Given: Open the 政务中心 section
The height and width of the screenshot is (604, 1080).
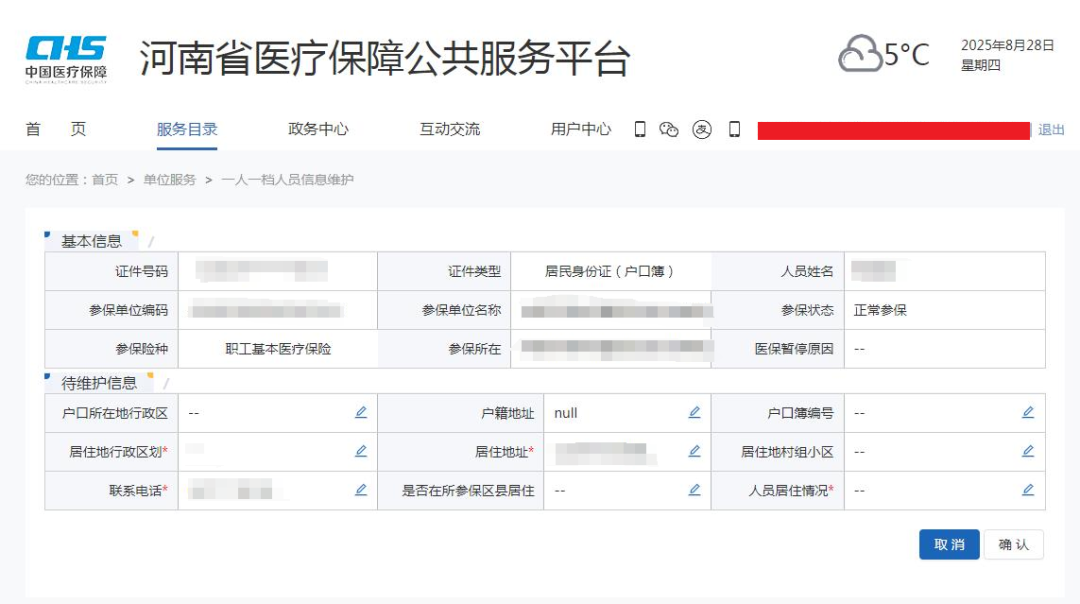Looking at the screenshot, I should (x=316, y=129).
